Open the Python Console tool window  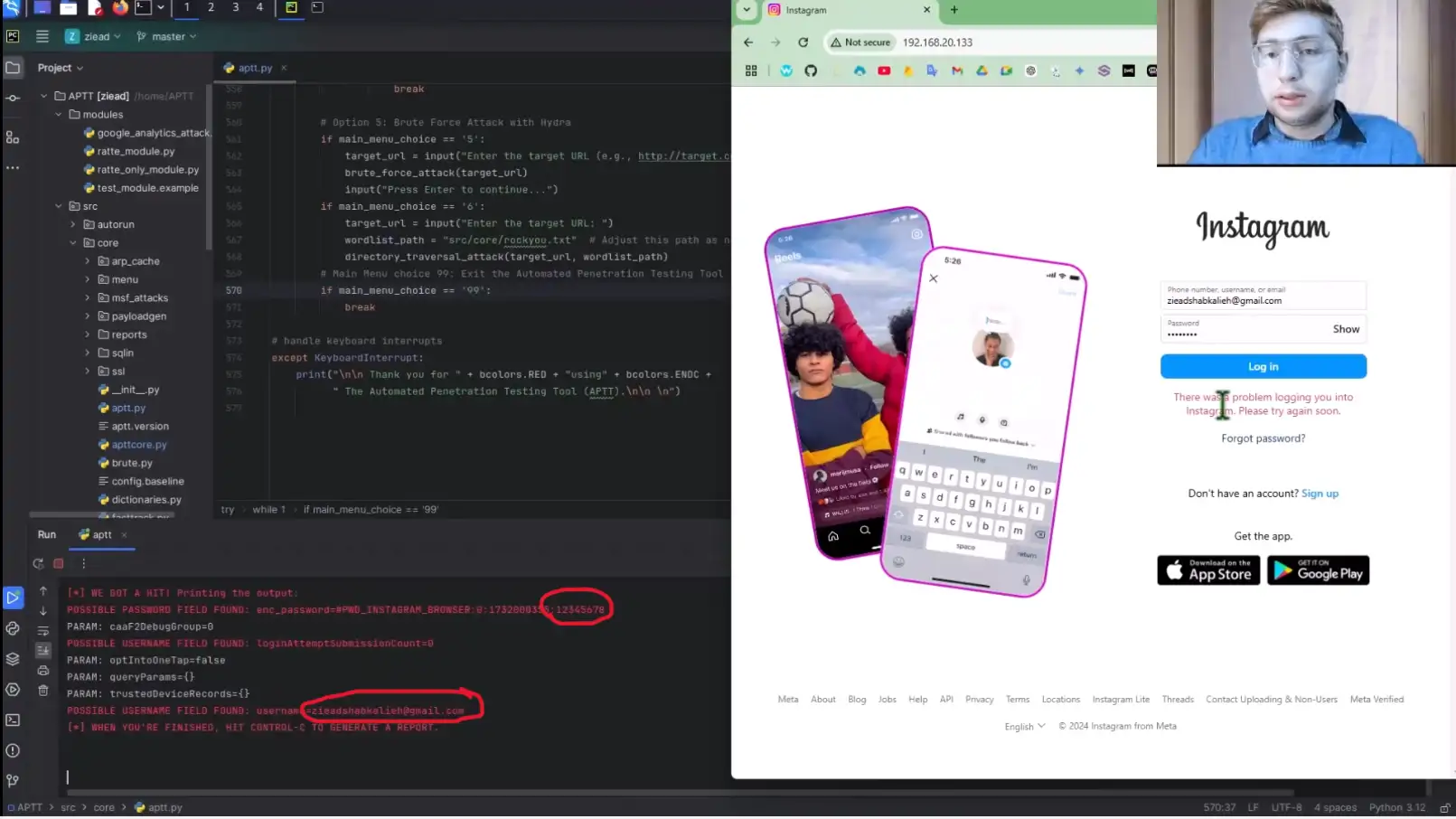(13, 629)
